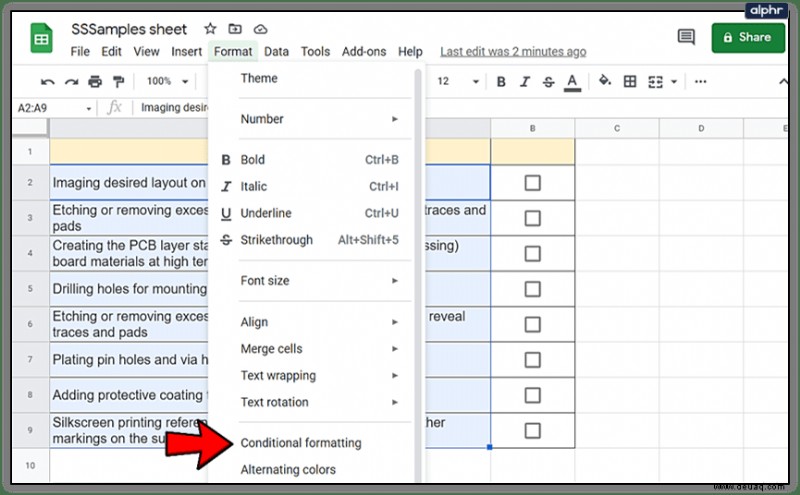Open the text color picker

pyautogui.click(x=572, y=82)
